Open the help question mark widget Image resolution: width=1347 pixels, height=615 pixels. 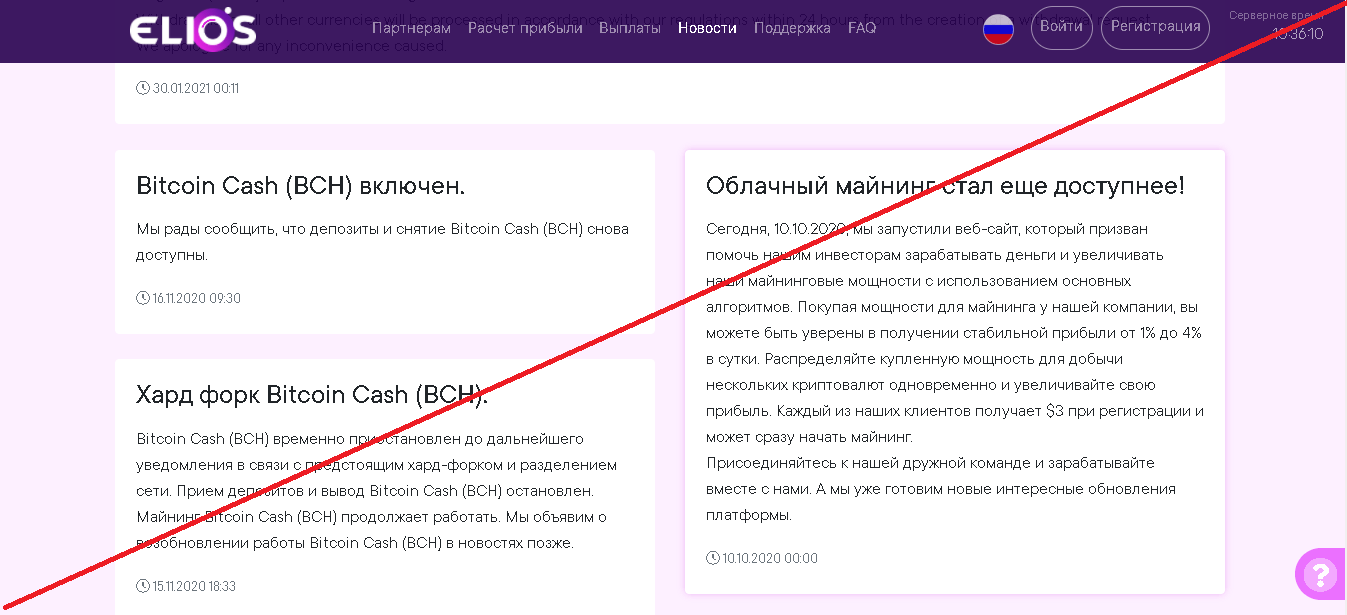(1320, 574)
